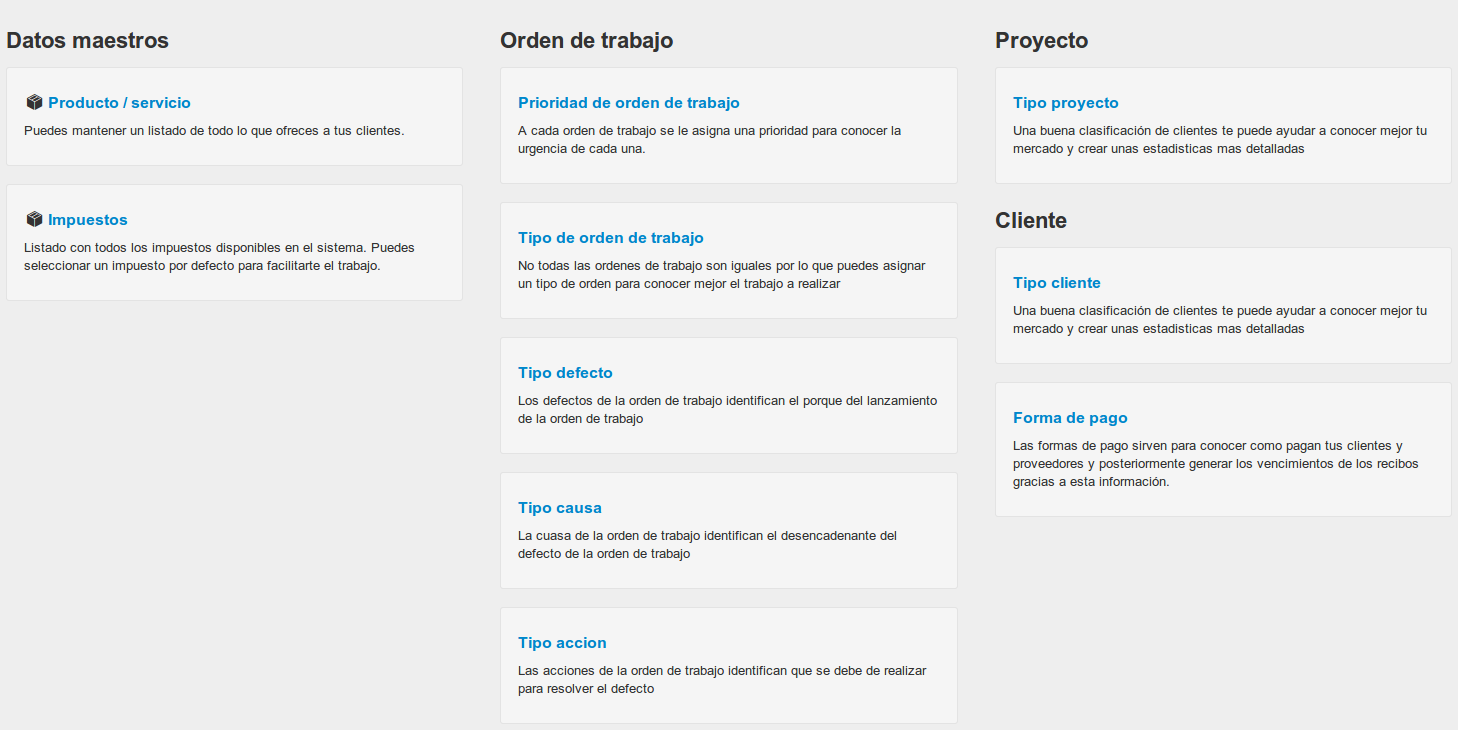Go to Tipo causa
Image resolution: width=1458 pixels, height=730 pixels.
(560, 507)
